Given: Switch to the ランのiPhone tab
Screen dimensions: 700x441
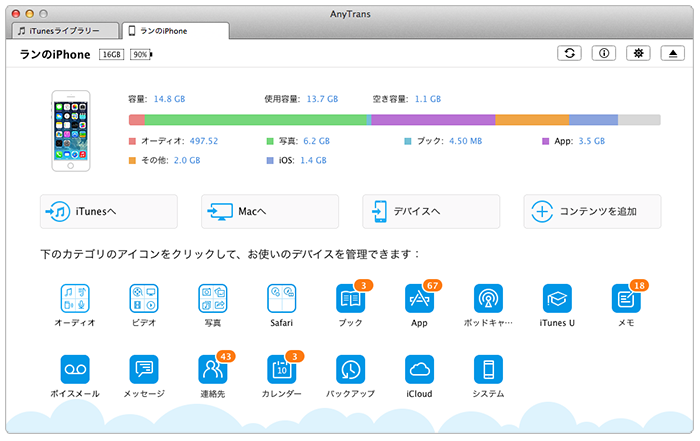Looking at the screenshot, I should tap(175, 31).
